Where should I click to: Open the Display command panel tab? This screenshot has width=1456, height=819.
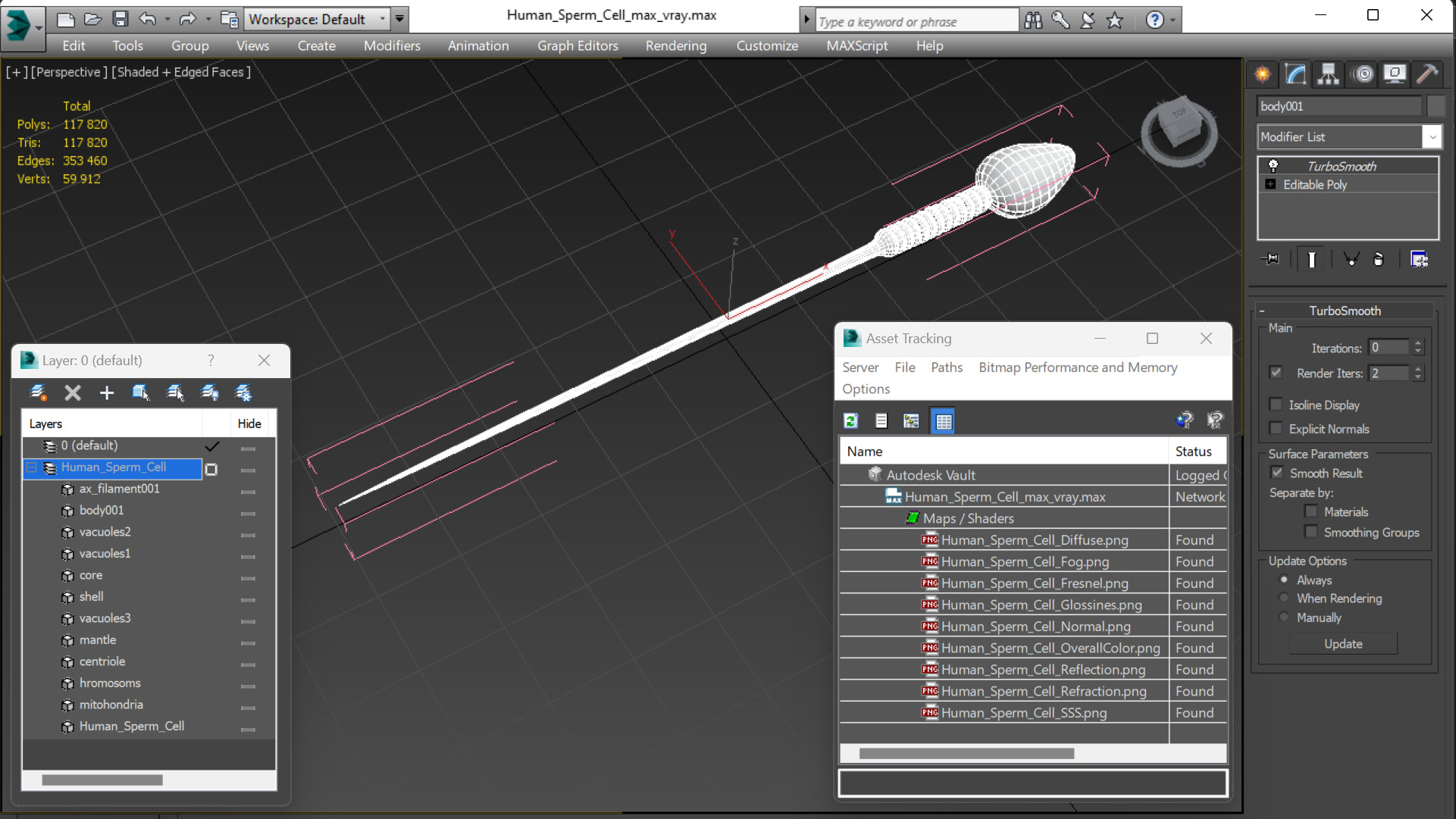click(1395, 73)
